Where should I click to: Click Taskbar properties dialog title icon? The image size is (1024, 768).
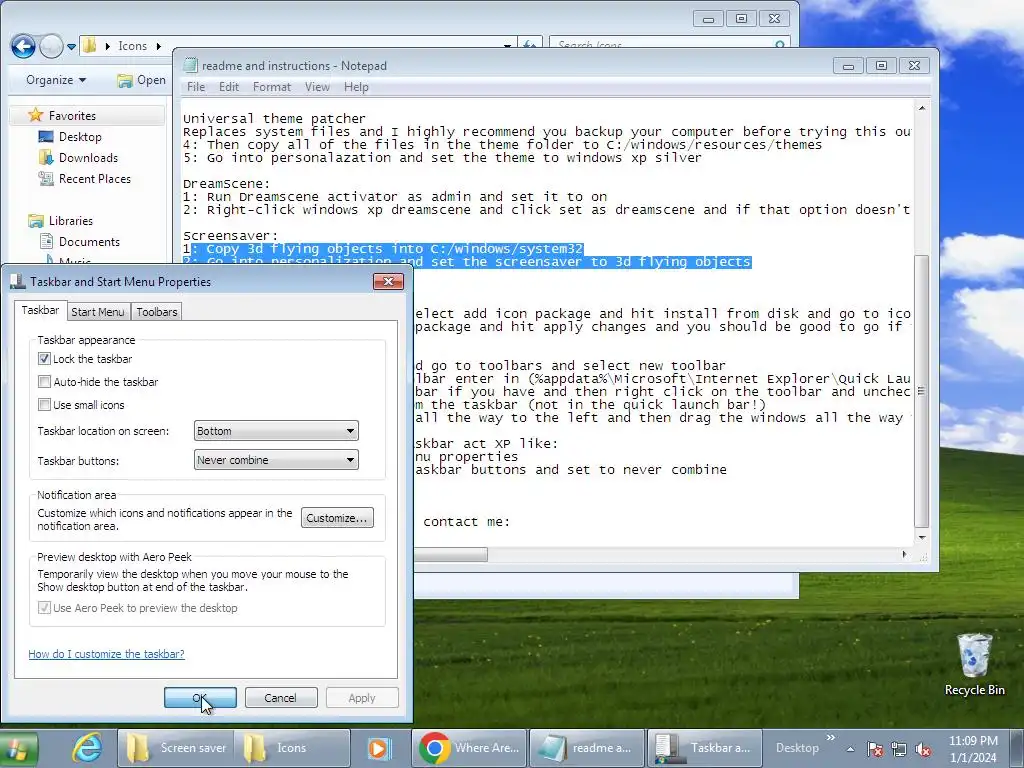tap(18, 281)
